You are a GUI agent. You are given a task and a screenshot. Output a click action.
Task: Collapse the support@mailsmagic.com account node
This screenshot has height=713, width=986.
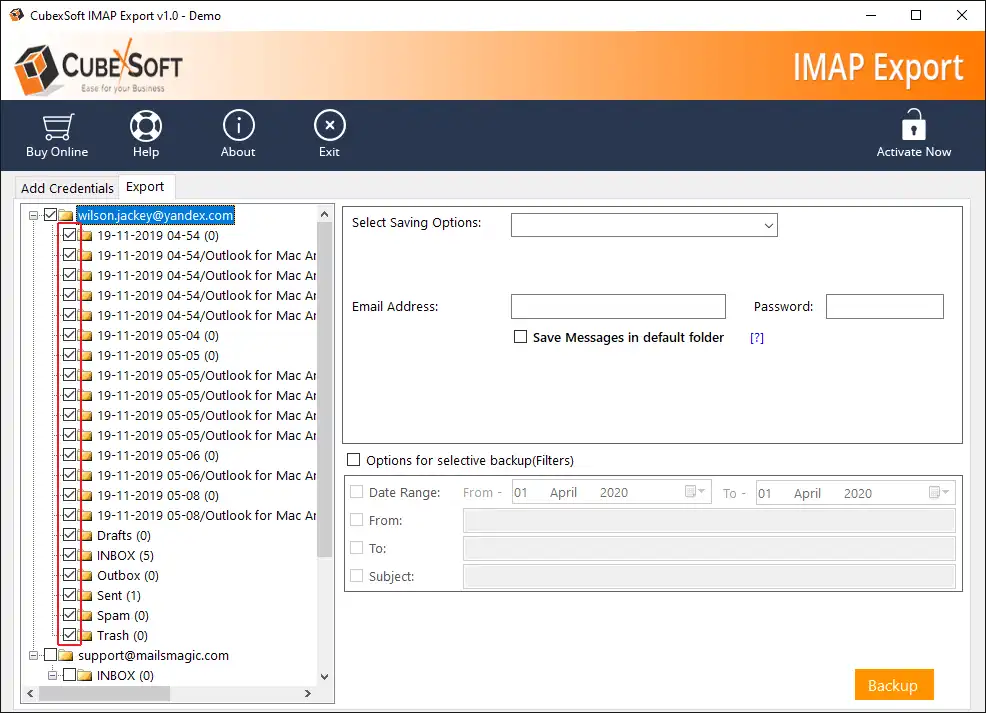pos(34,655)
